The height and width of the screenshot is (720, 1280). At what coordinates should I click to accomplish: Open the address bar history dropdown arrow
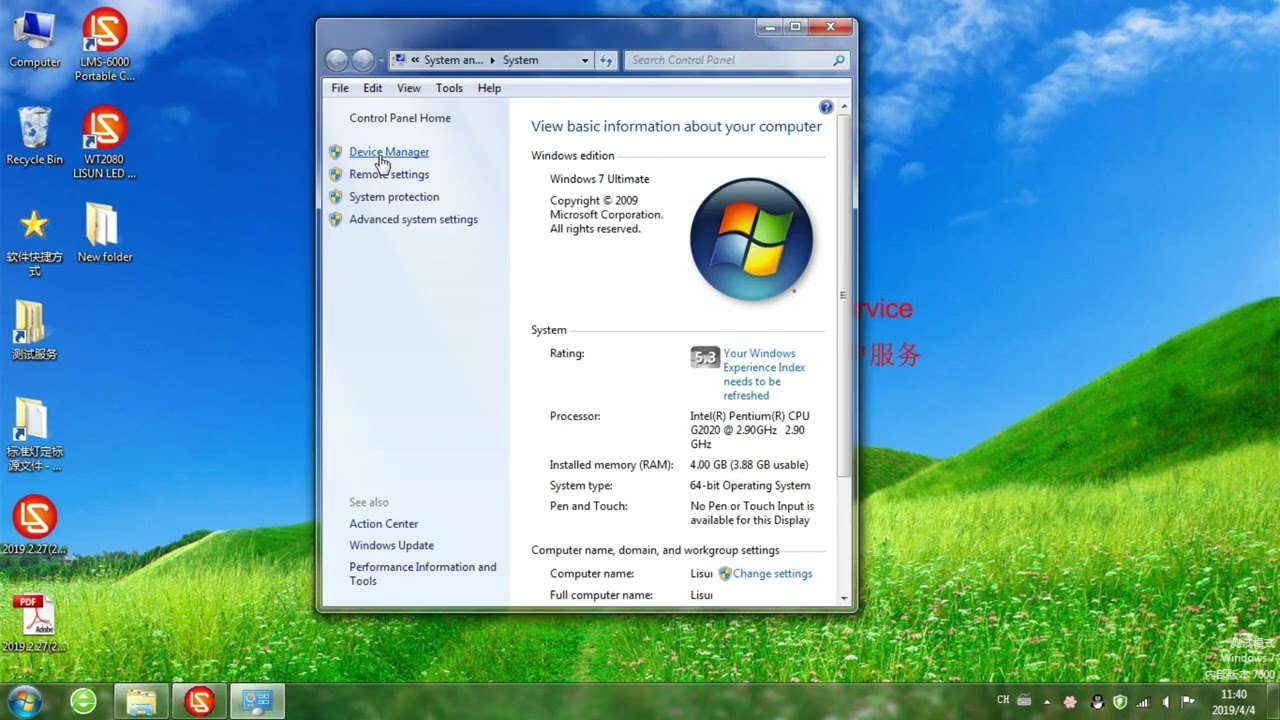[585, 60]
